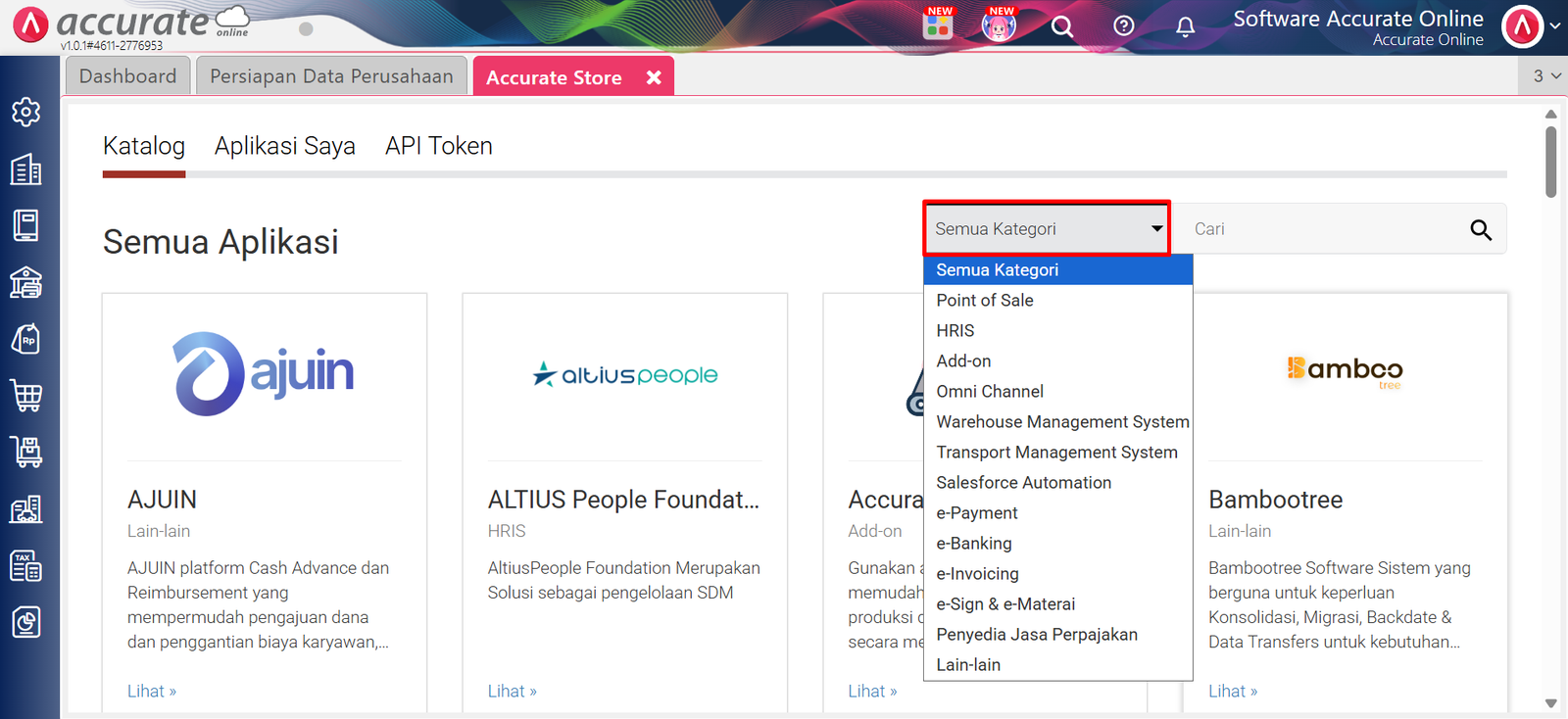Click the top bar magnifier search icon
The width and height of the screenshot is (1568, 719).
coord(1062,26)
